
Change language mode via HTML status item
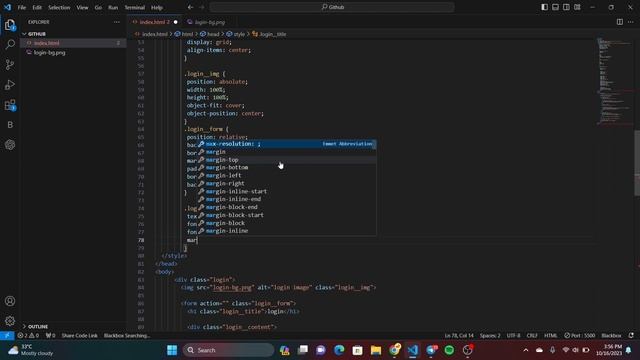(x=551, y=336)
